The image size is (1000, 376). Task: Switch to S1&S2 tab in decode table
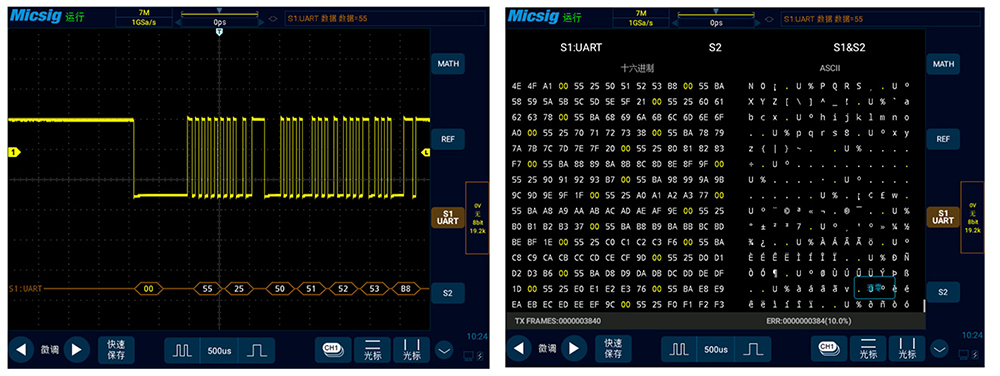point(849,47)
